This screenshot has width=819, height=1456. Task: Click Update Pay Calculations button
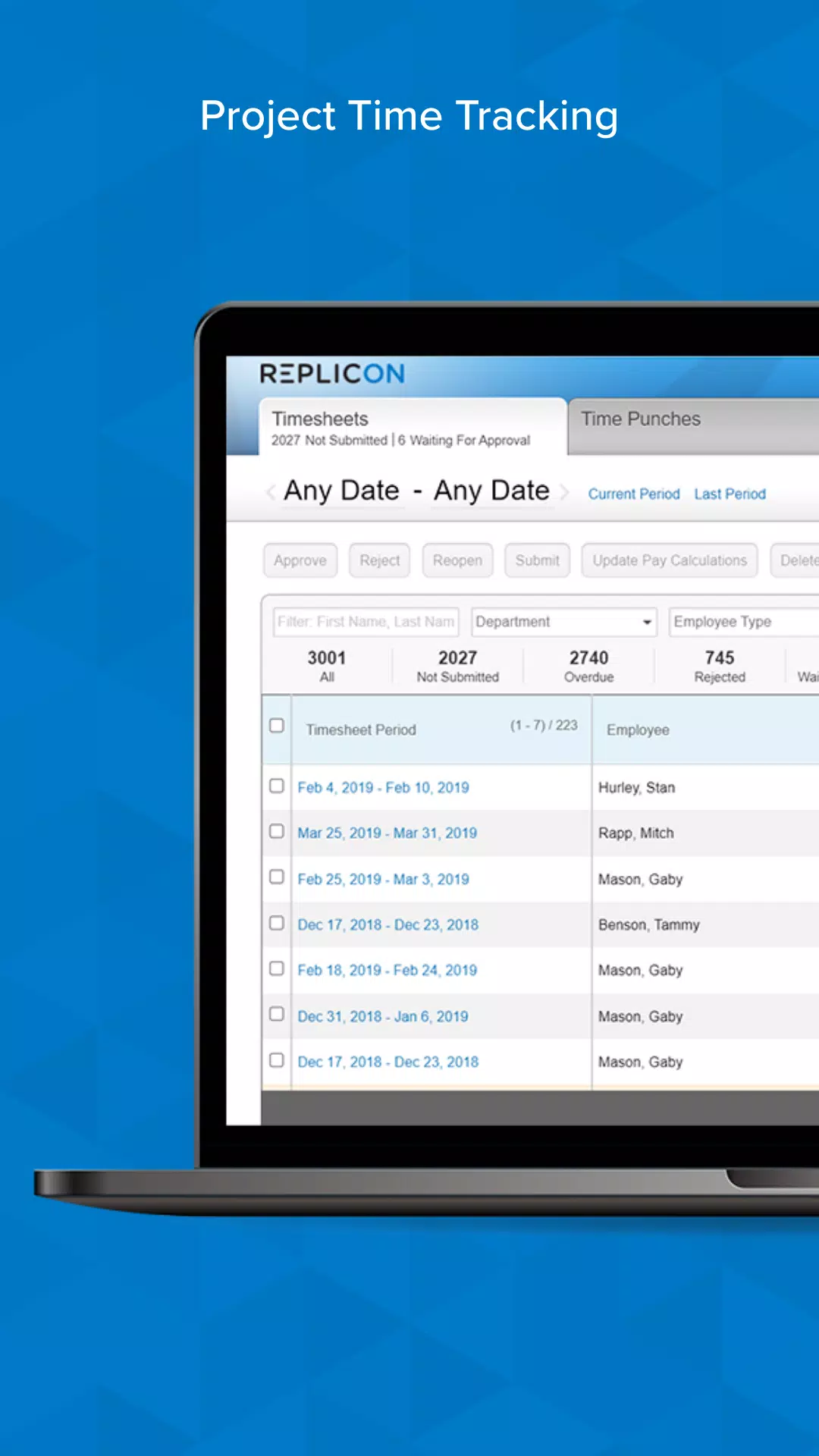[670, 560]
